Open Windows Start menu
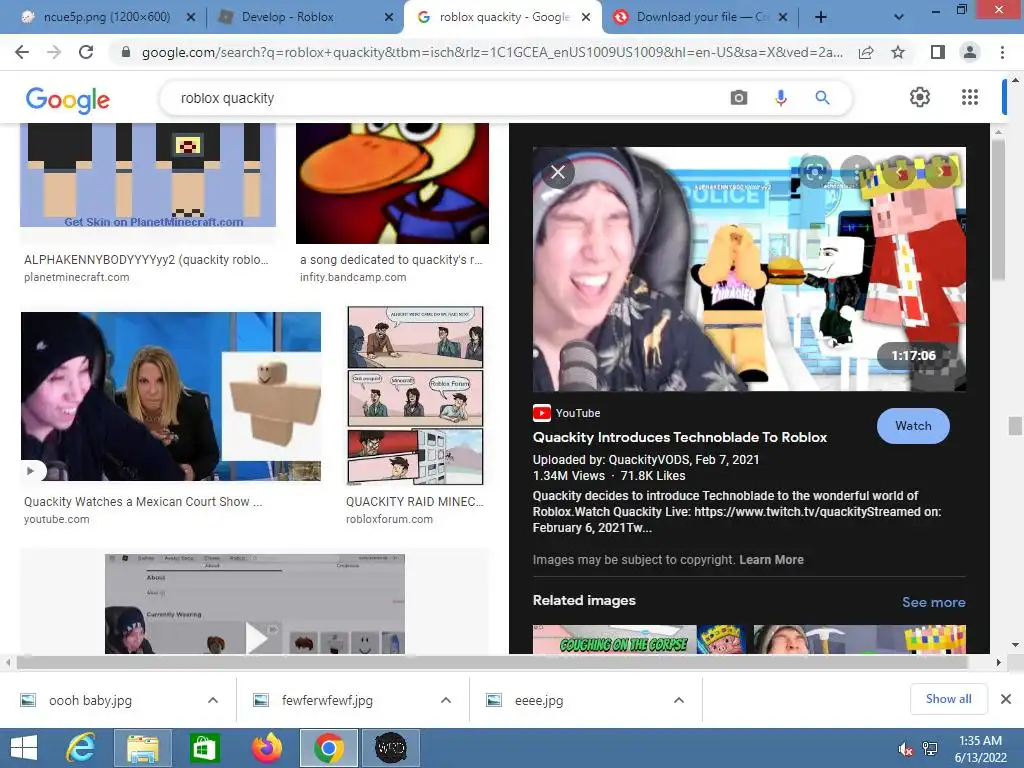Viewport: 1024px width, 768px height. (x=24, y=748)
